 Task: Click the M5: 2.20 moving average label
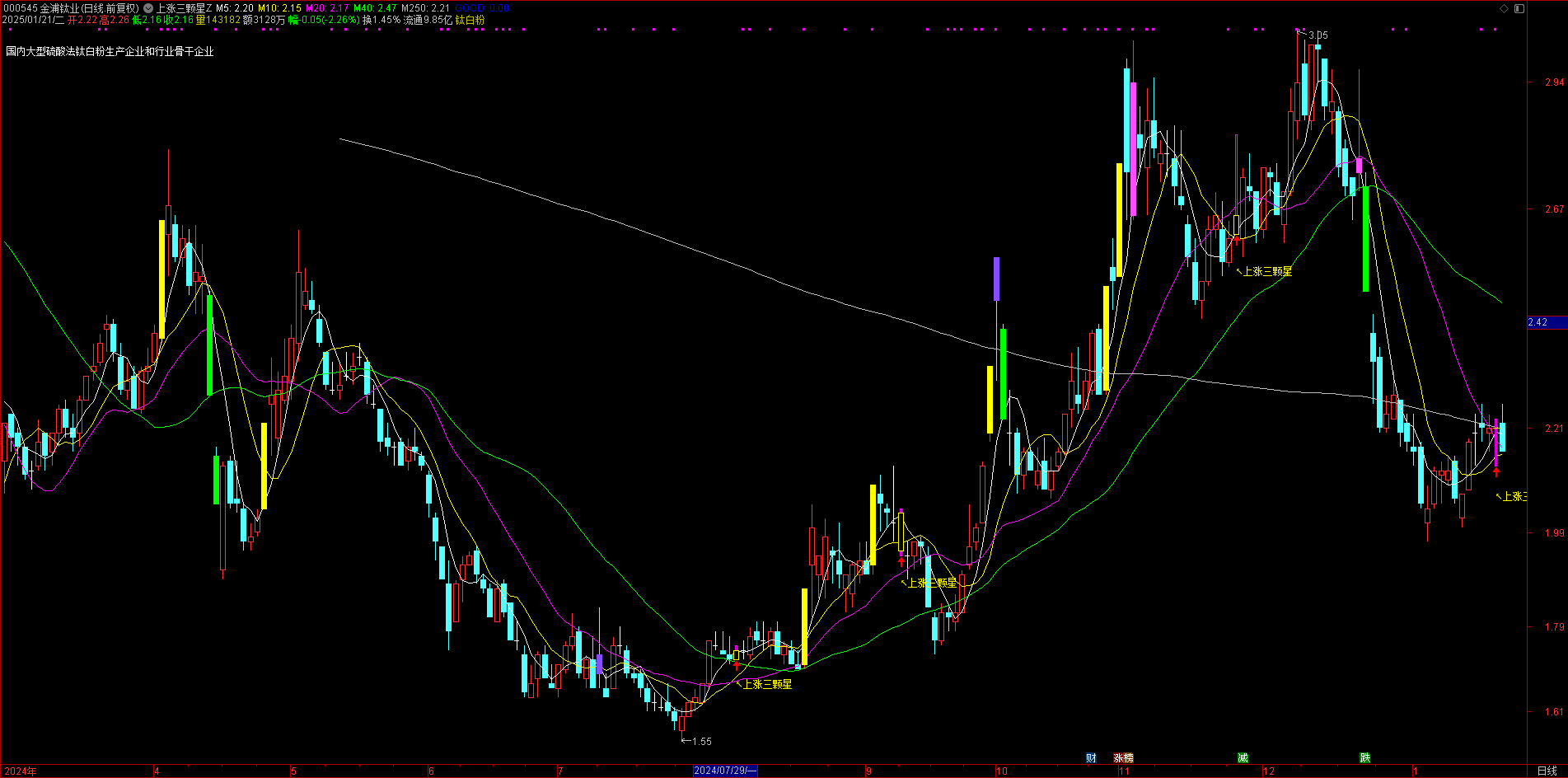pos(235,8)
